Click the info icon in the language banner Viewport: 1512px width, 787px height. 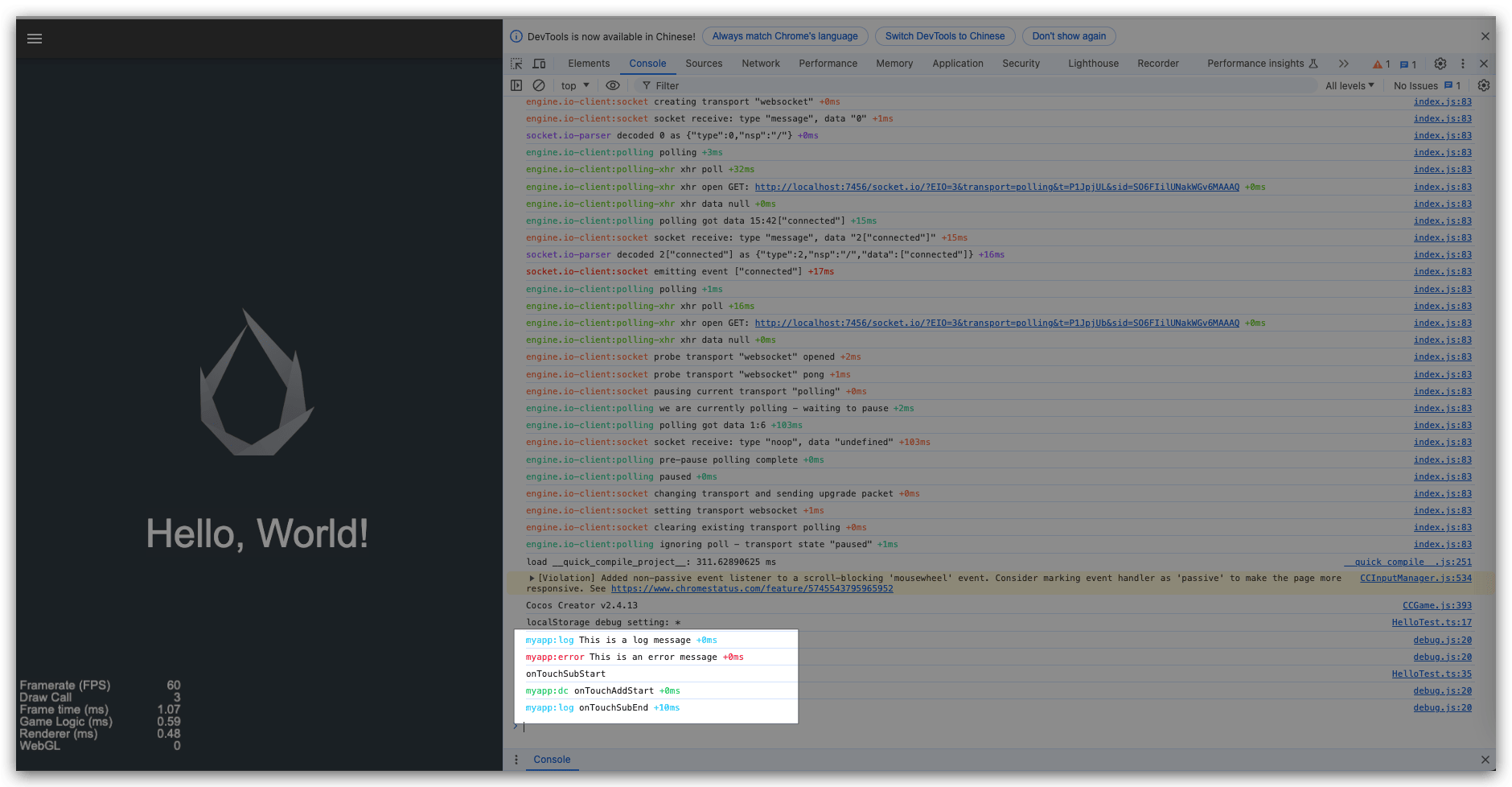(x=516, y=36)
